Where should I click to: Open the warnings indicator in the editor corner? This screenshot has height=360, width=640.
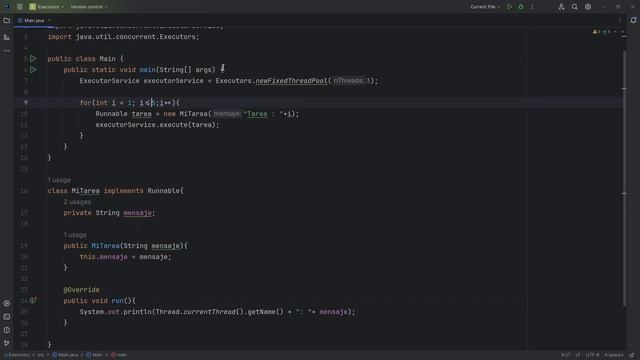tap(597, 31)
